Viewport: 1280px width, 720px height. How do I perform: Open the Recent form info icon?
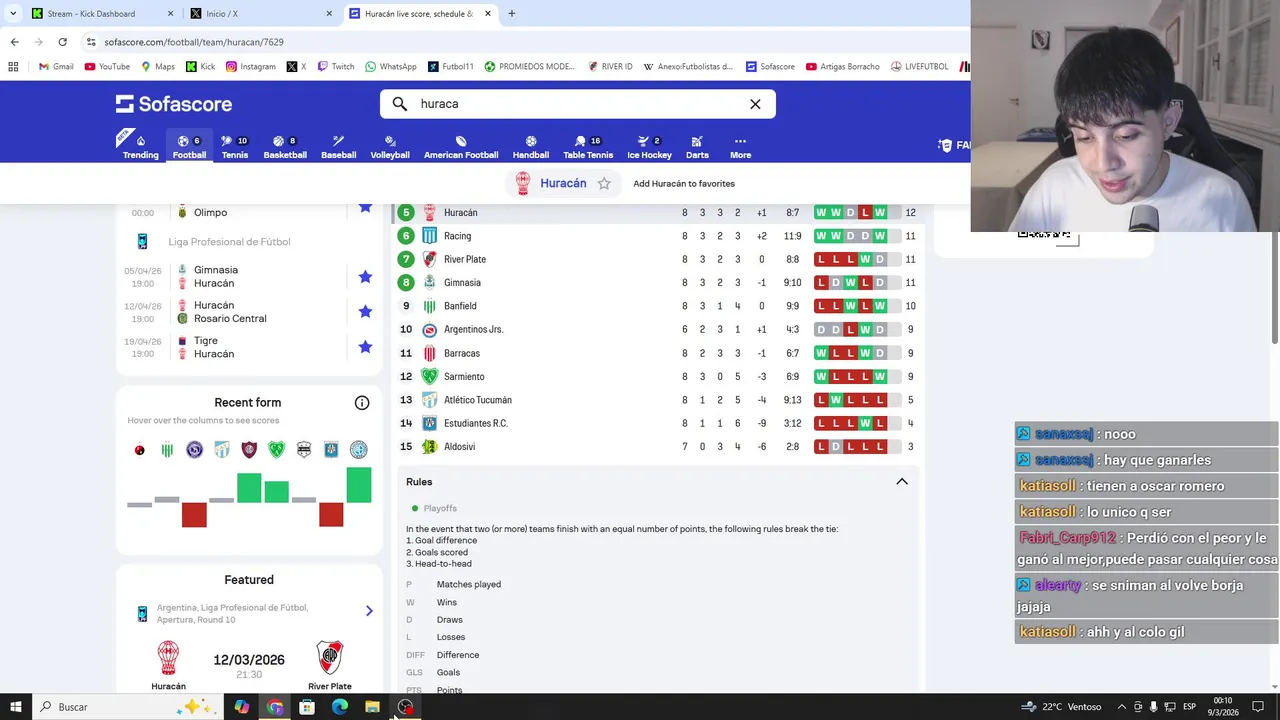tap(362, 403)
